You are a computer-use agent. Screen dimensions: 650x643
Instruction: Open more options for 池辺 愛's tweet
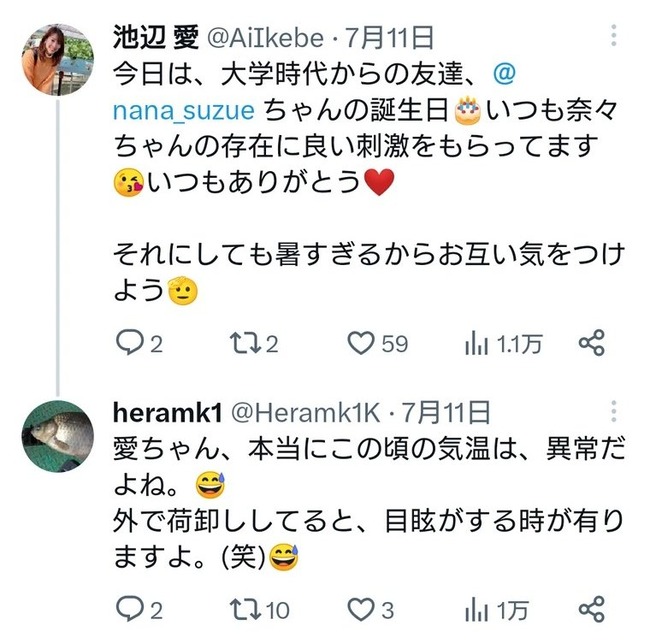pos(614,35)
